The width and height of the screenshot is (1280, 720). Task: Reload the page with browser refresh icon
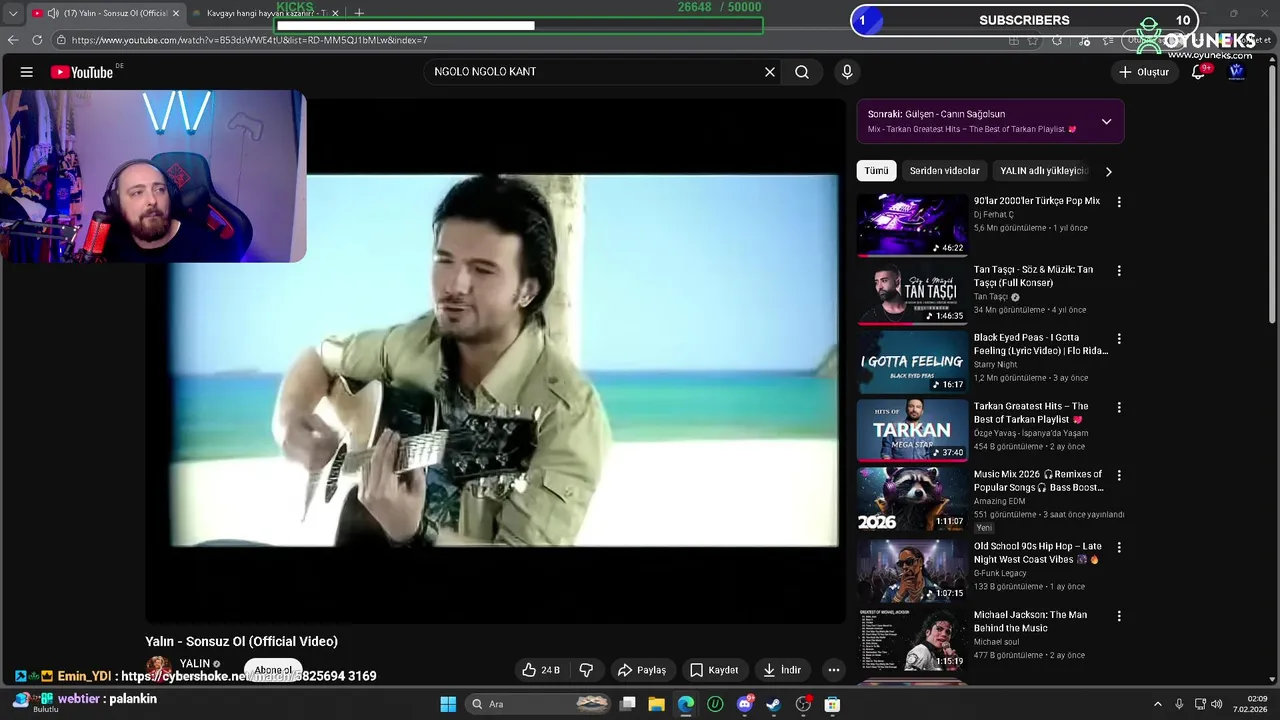click(37, 40)
